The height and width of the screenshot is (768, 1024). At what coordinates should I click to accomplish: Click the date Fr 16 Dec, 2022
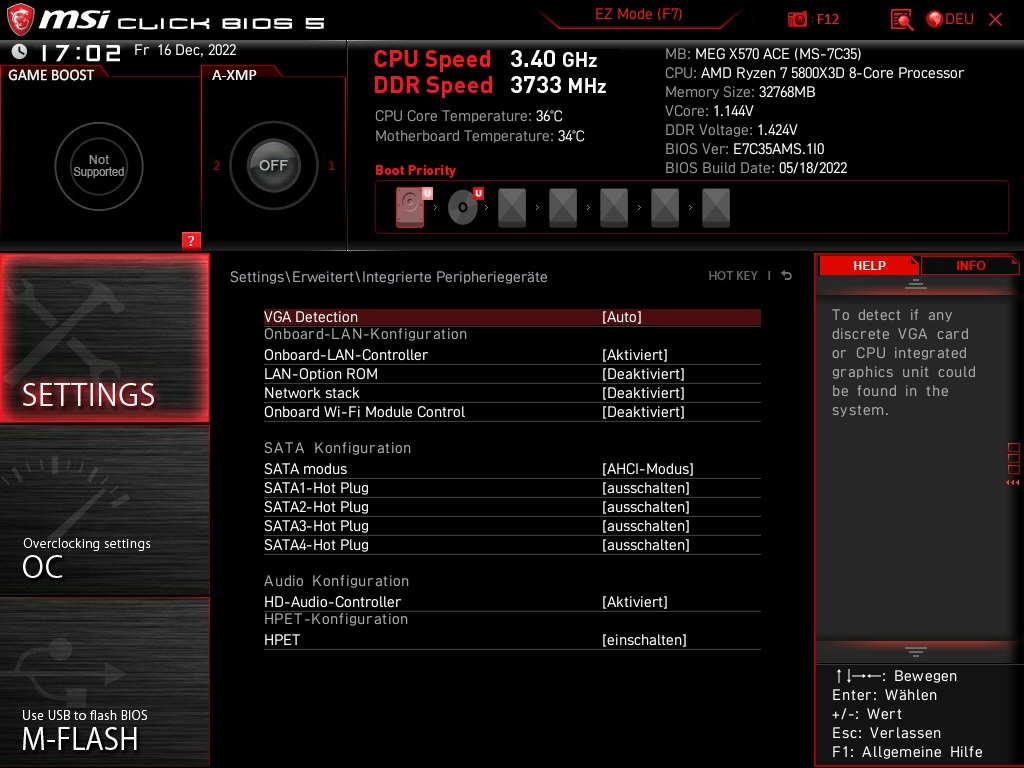[185, 50]
